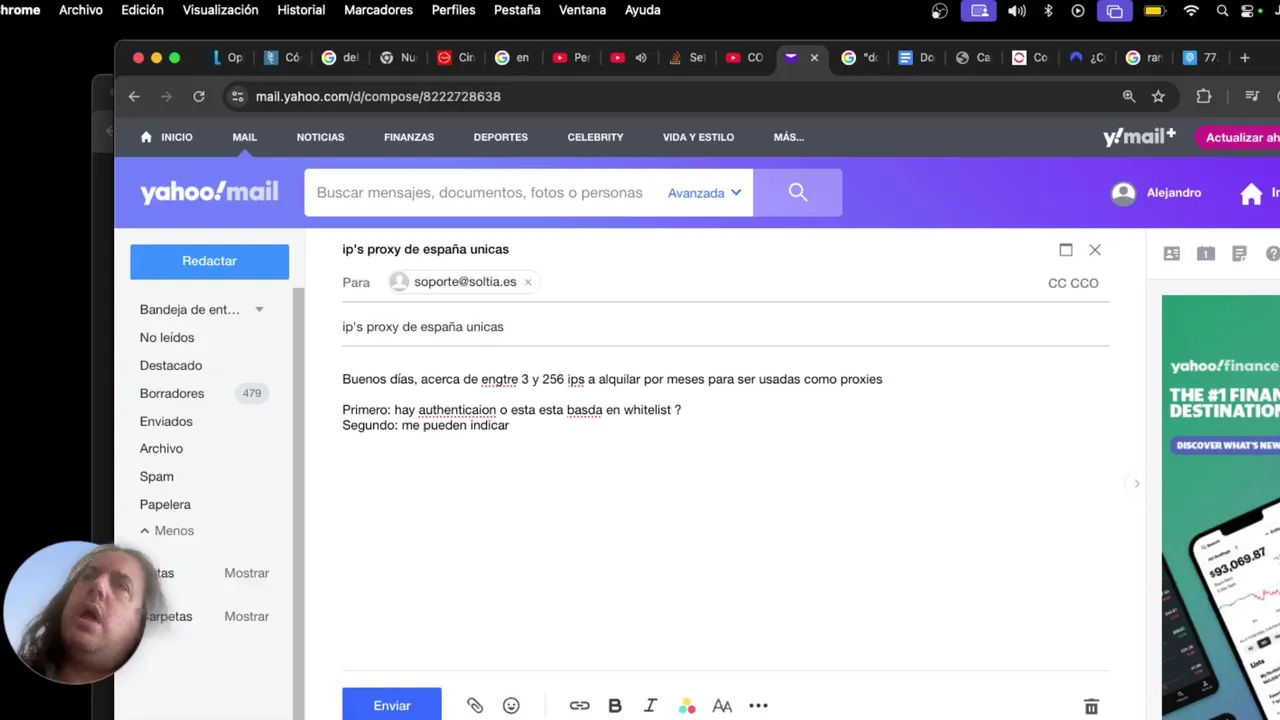Collapse the right ad panel chevron
The width and height of the screenshot is (1280, 720).
pyautogui.click(x=1136, y=484)
